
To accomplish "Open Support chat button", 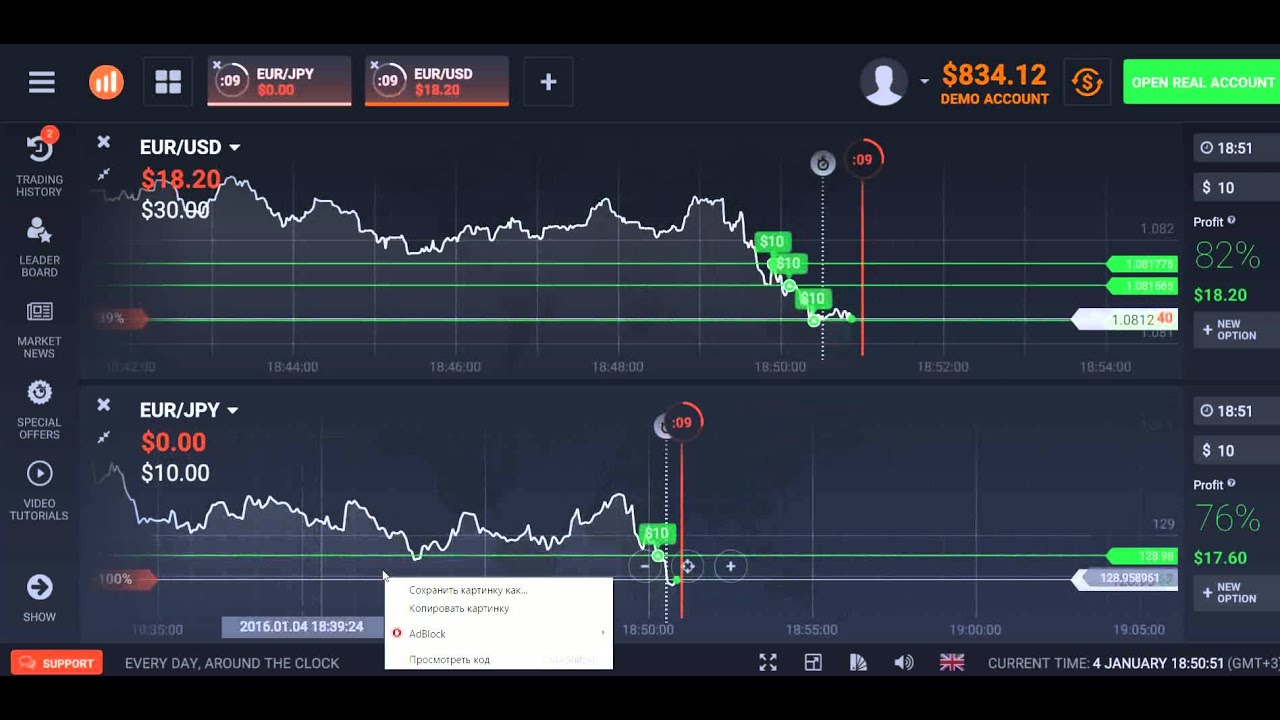I will coord(57,662).
